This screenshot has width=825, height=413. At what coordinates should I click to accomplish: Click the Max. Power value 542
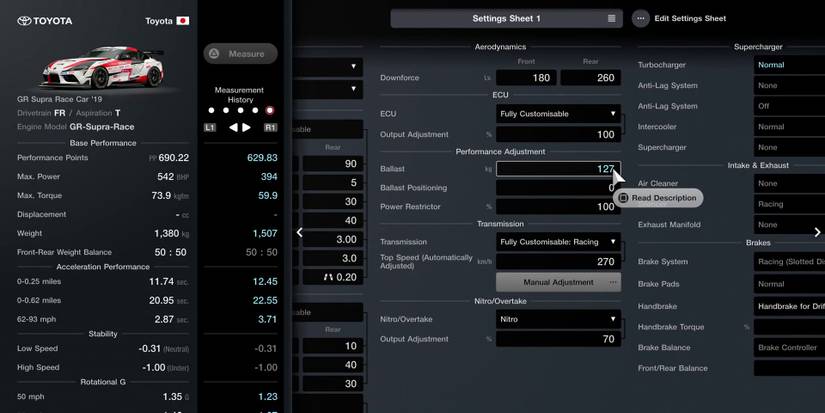pyautogui.click(x=165, y=177)
